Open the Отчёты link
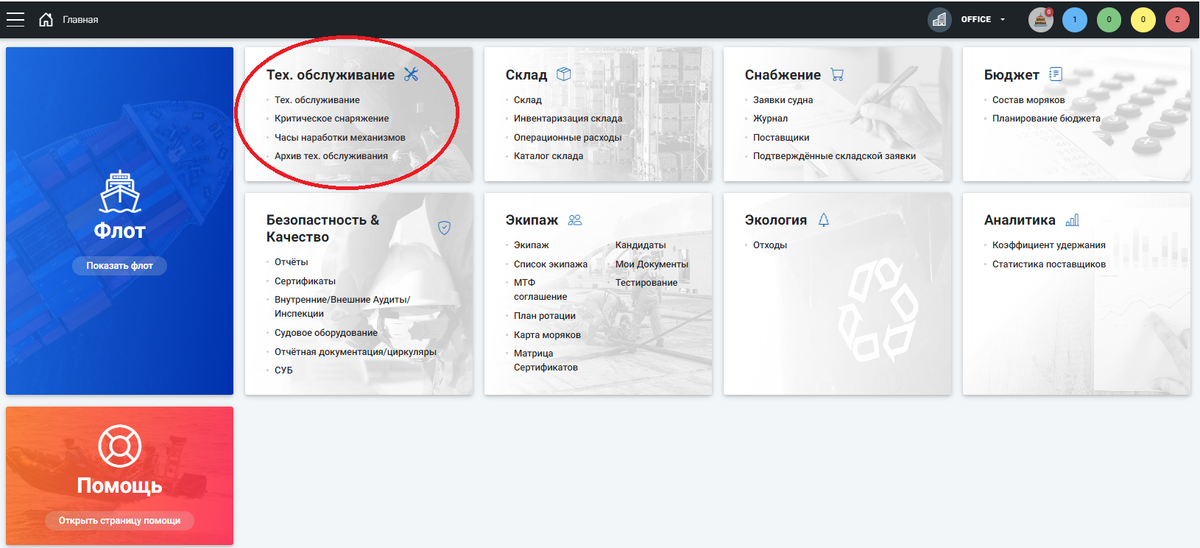 pyautogui.click(x=291, y=262)
